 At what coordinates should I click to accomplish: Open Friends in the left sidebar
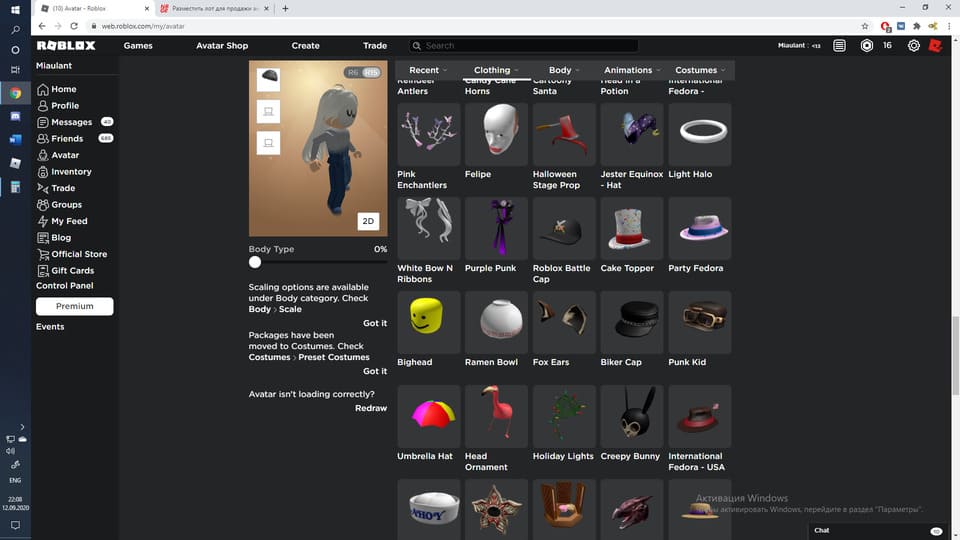67,139
